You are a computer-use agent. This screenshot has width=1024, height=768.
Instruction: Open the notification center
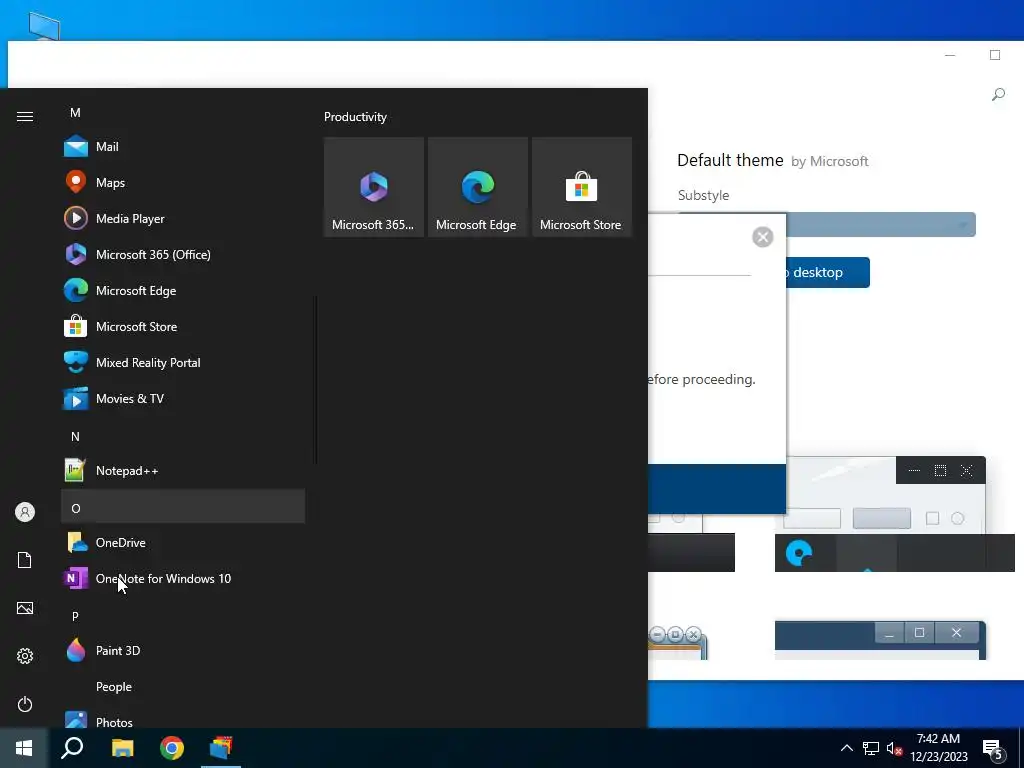tap(995, 750)
